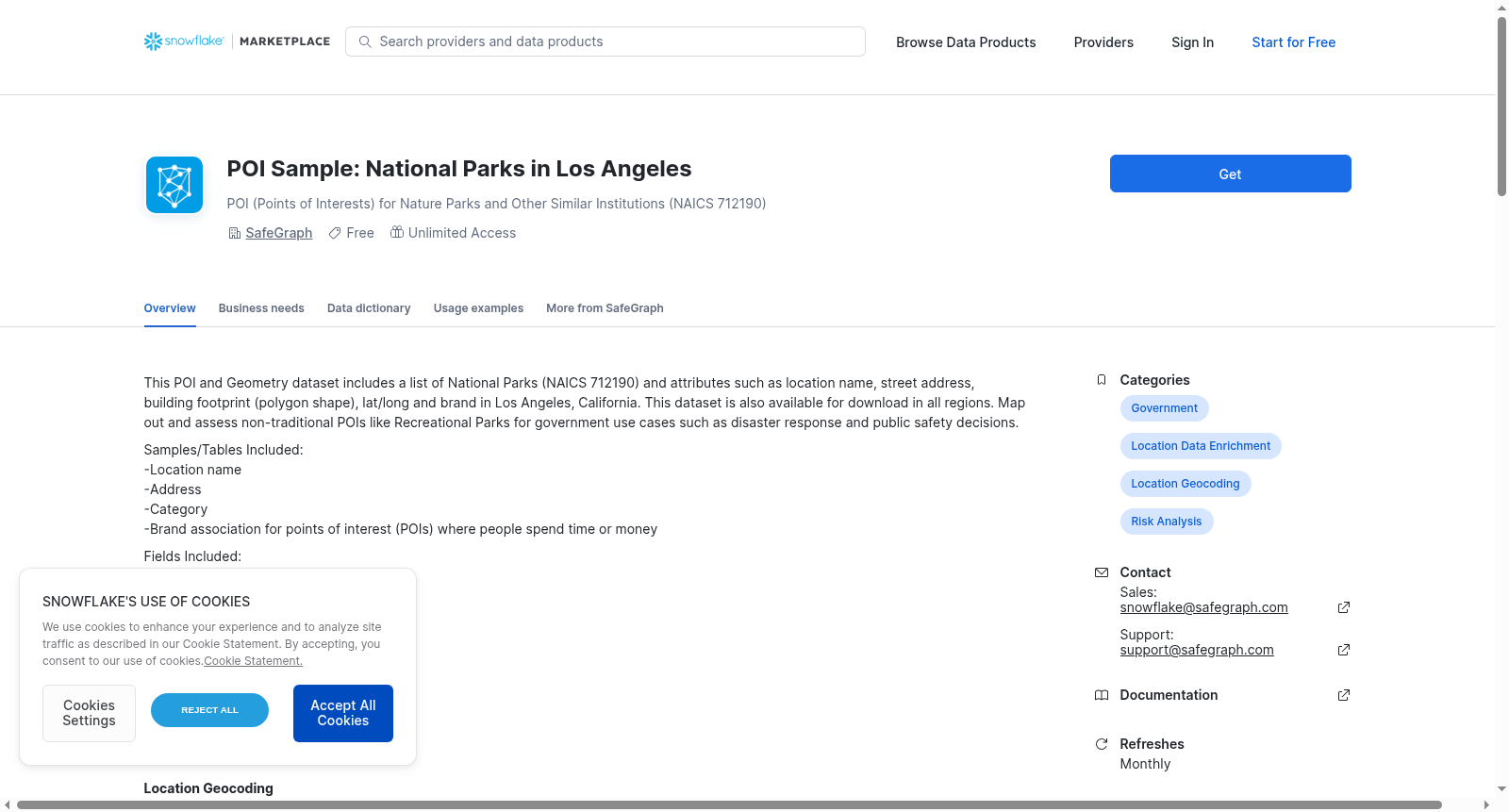Switch to Business needs tab
Image resolution: width=1509 pixels, height=812 pixels.
pyautogui.click(x=261, y=308)
